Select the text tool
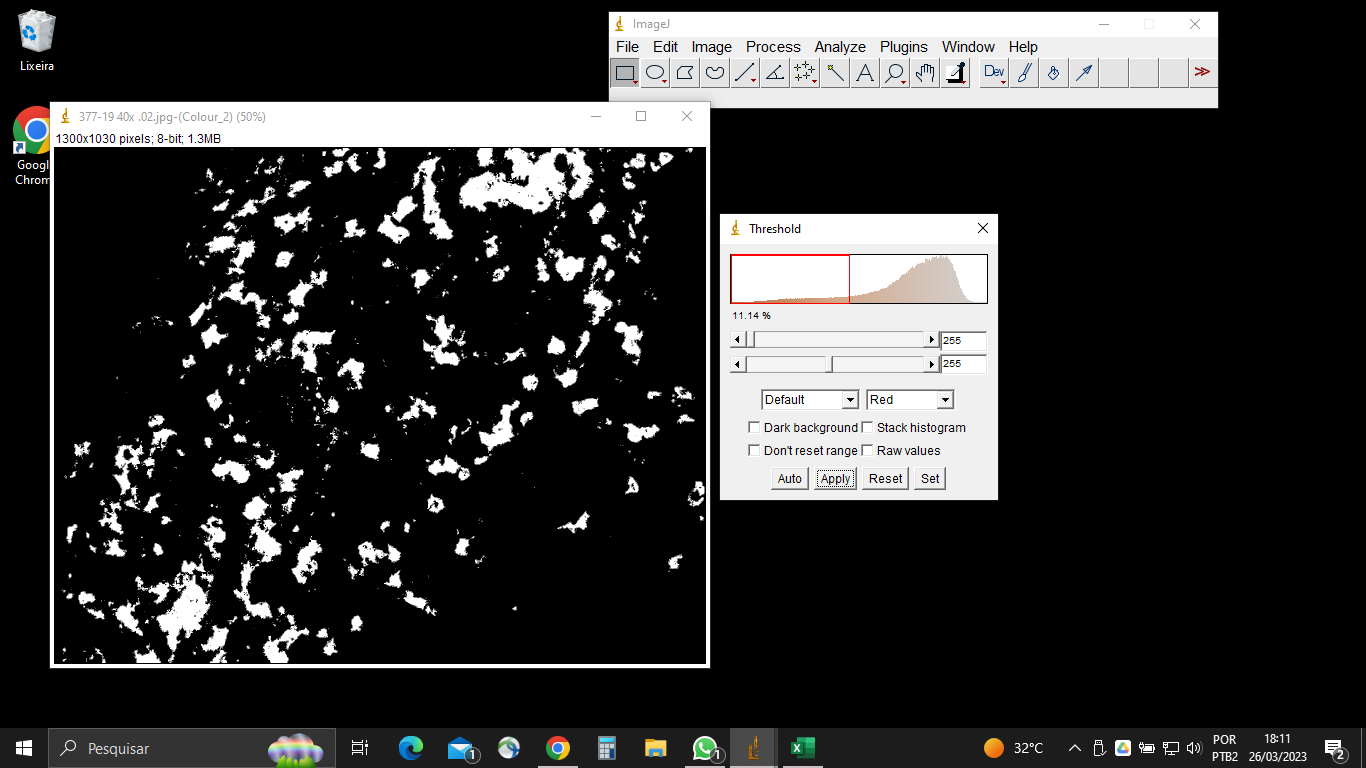The image size is (1366, 768). click(x=864, y=72)
